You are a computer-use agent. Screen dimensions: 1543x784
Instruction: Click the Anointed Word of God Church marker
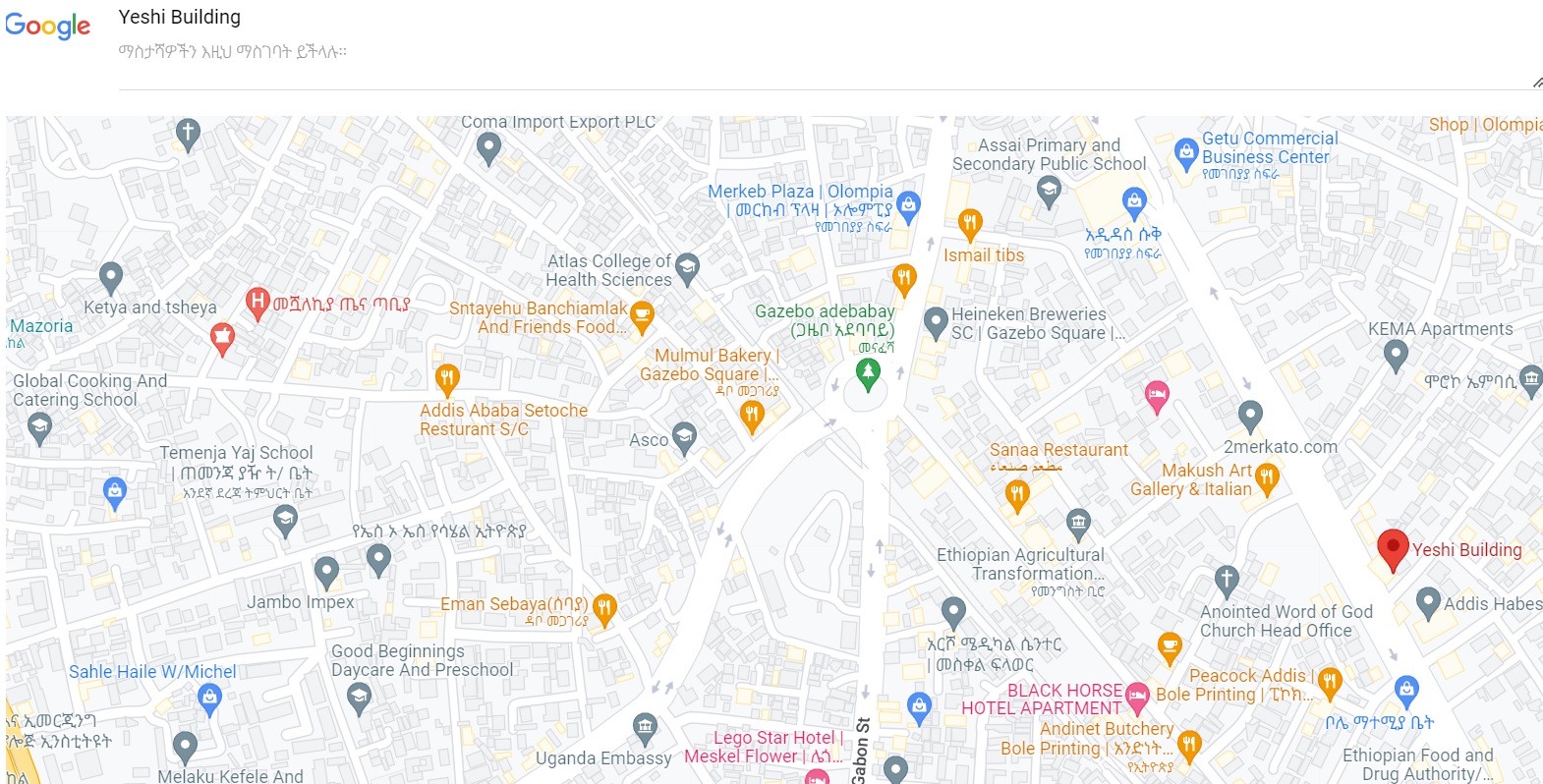(x=1226, y=582)
